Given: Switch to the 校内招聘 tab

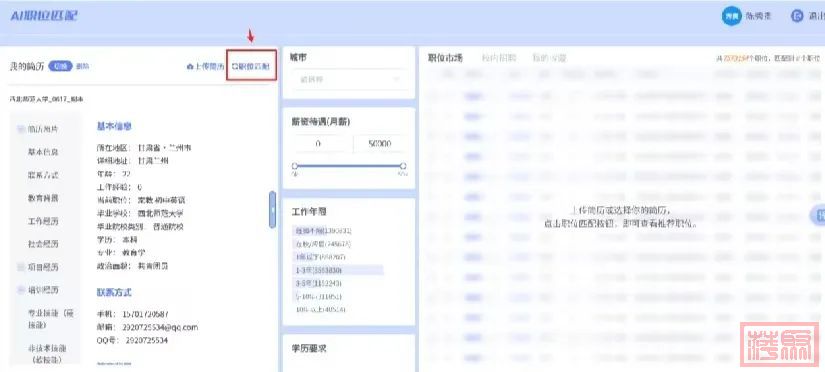Looking at the screenshot, I should pyautogui.click(x=498, y=58).
